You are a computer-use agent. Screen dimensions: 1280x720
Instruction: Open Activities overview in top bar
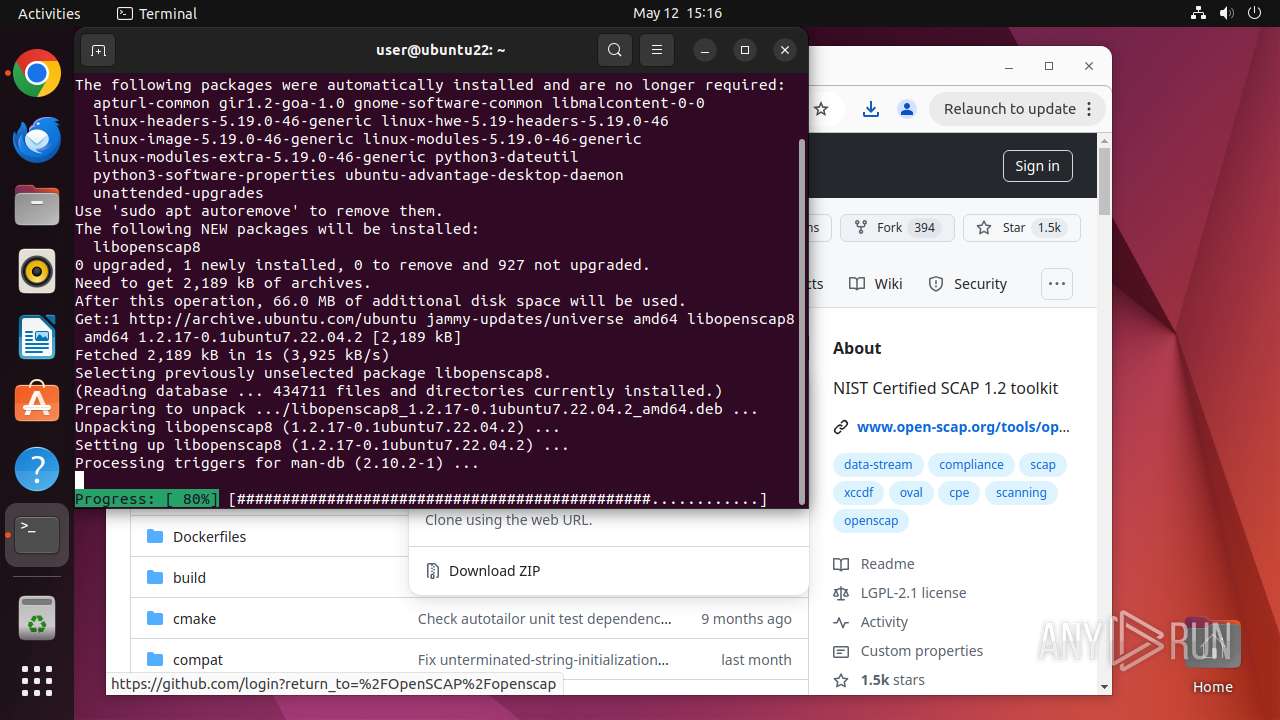[49, 13]
